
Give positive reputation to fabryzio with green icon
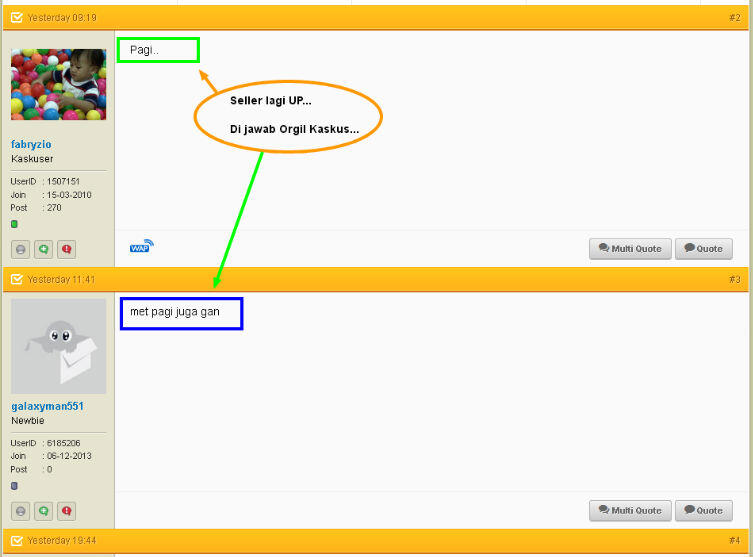point(43,249)
